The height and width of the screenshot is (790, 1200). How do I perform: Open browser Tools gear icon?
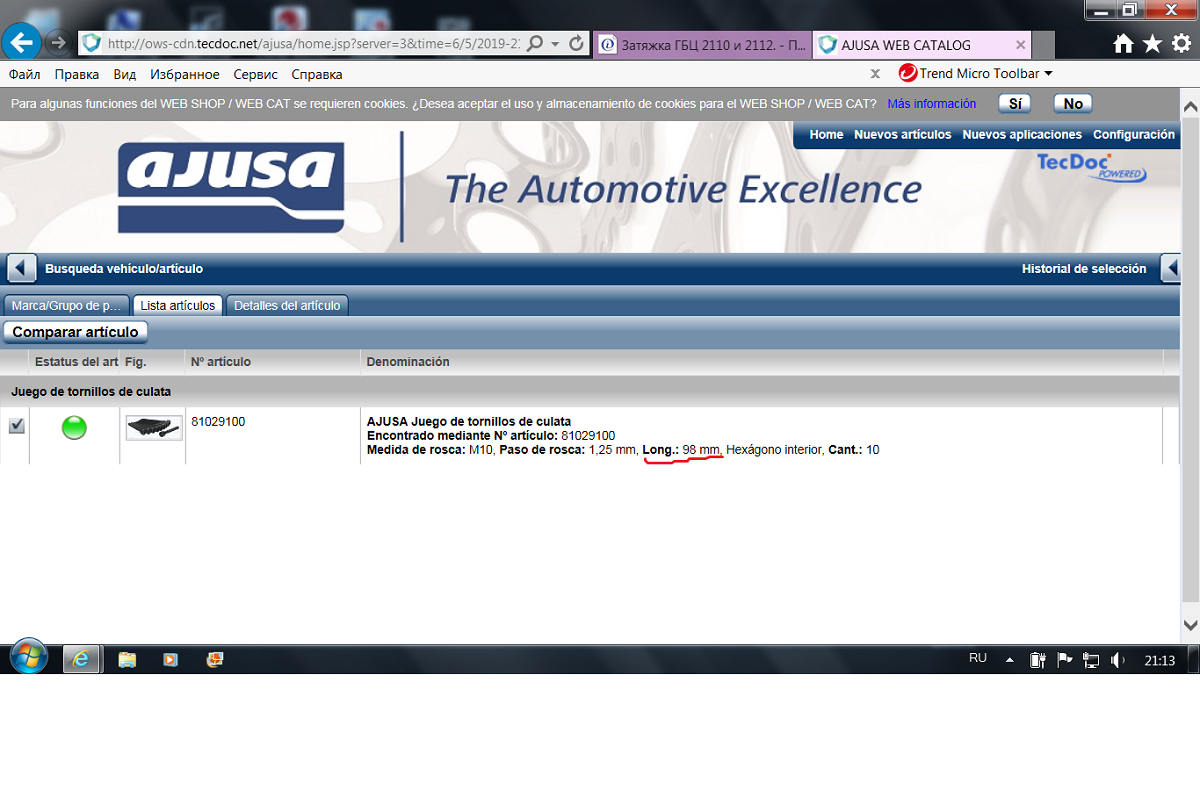click(1182, 43)
